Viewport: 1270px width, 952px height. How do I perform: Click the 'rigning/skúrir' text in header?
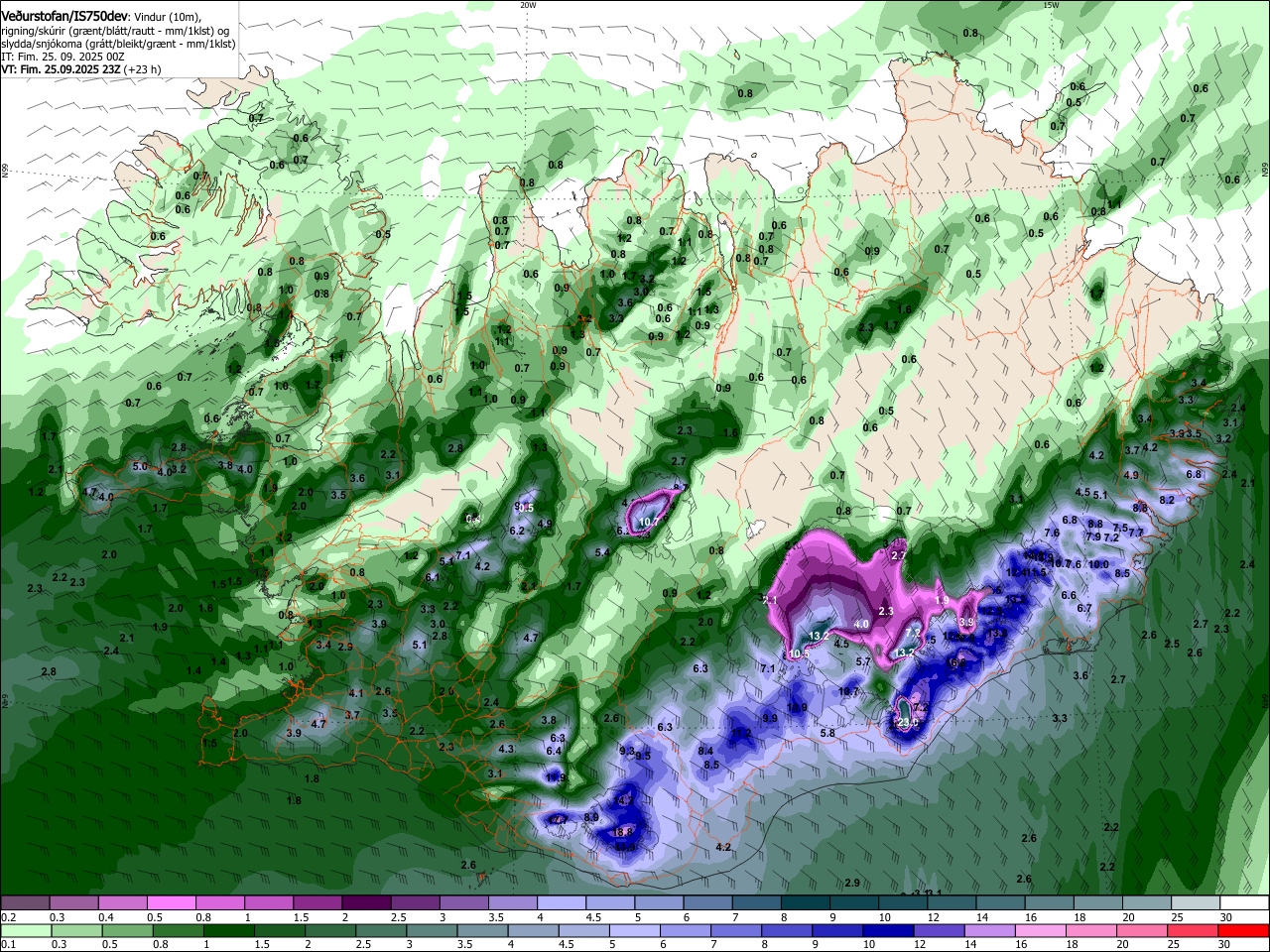(34, 30)
